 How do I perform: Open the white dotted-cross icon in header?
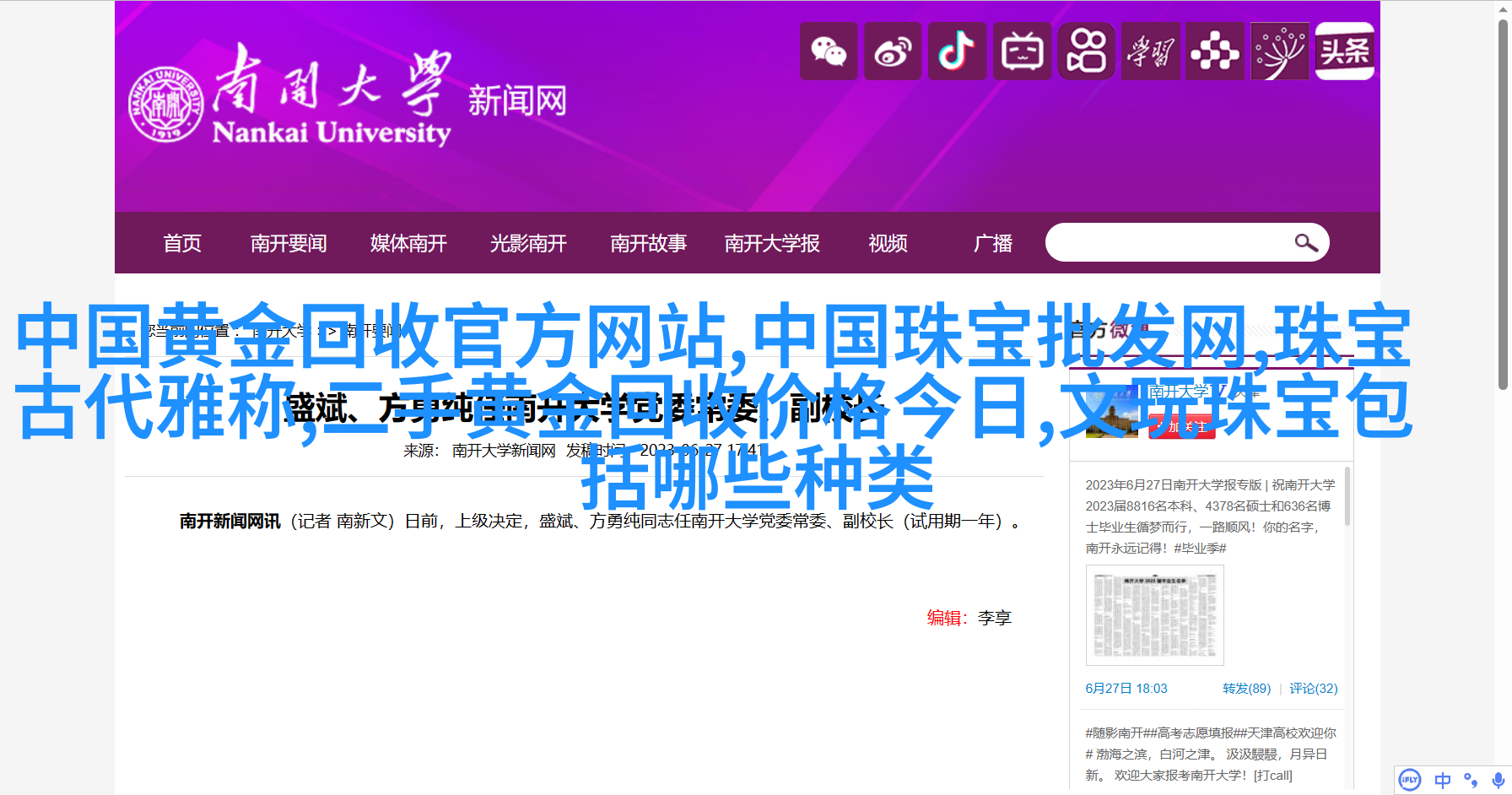[x=1215, y=51]
